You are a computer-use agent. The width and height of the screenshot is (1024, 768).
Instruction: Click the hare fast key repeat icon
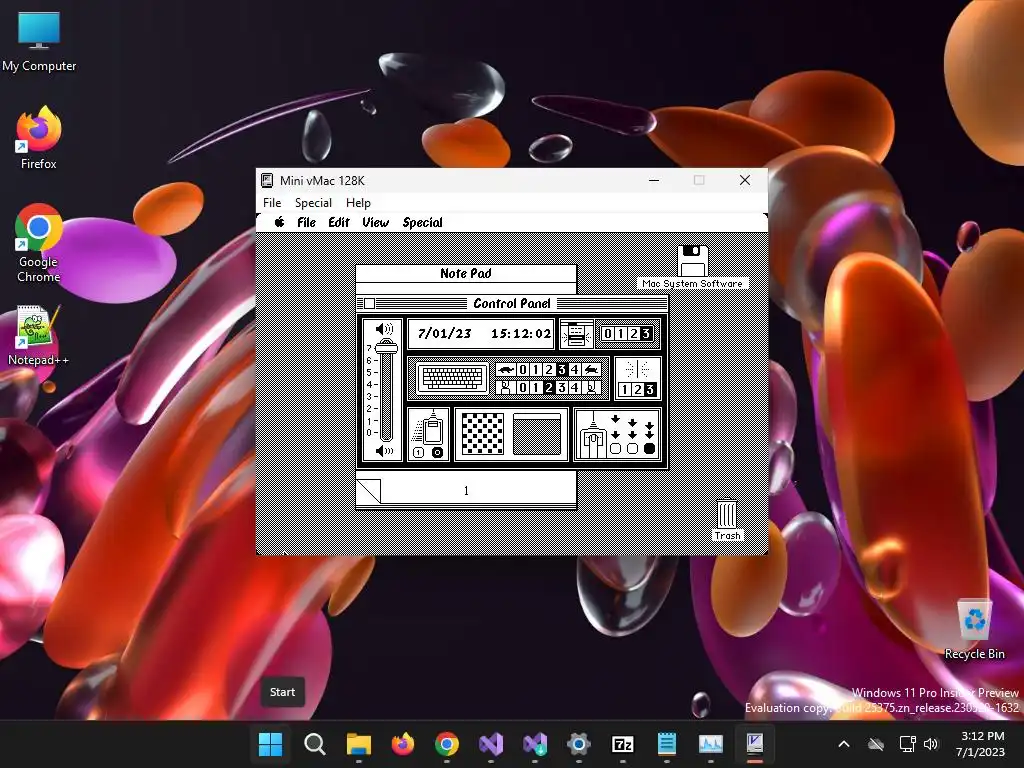point(592,370)
